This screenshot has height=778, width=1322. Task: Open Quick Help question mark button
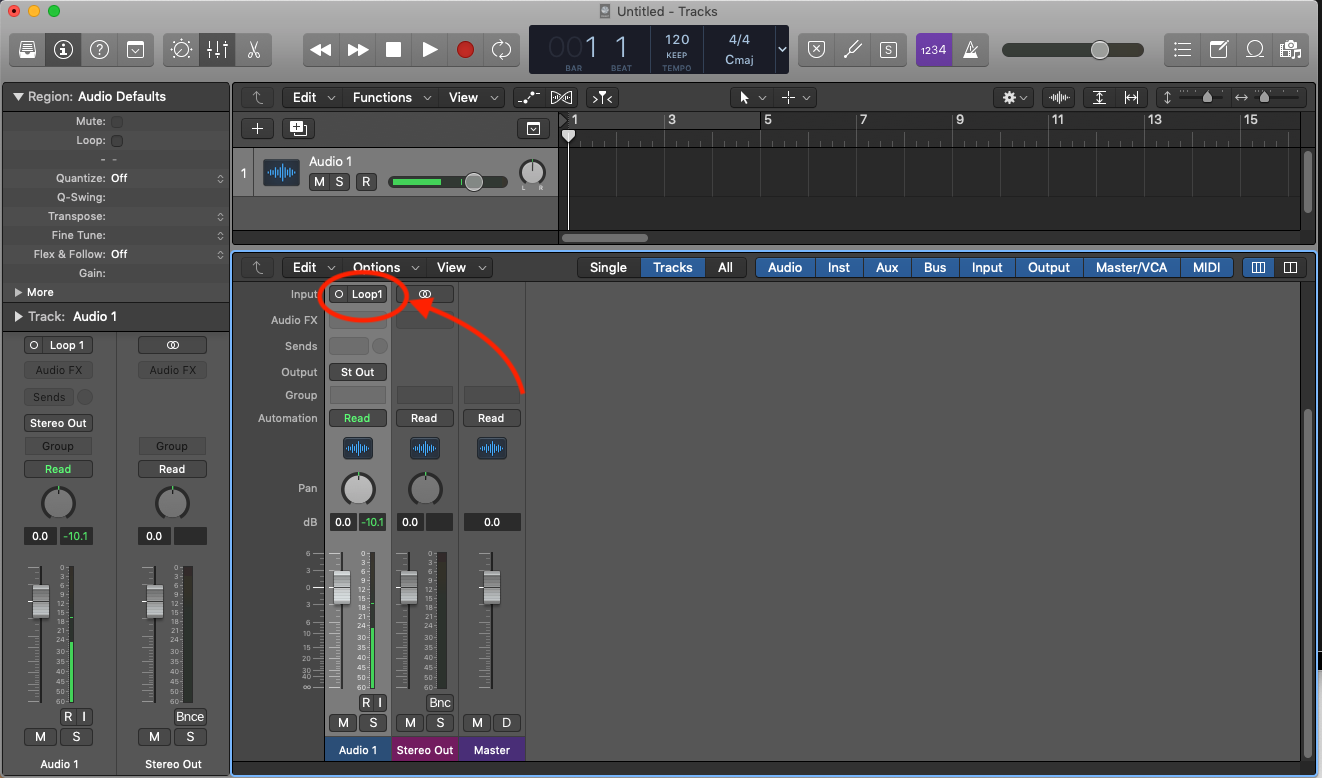coord(99,49)
